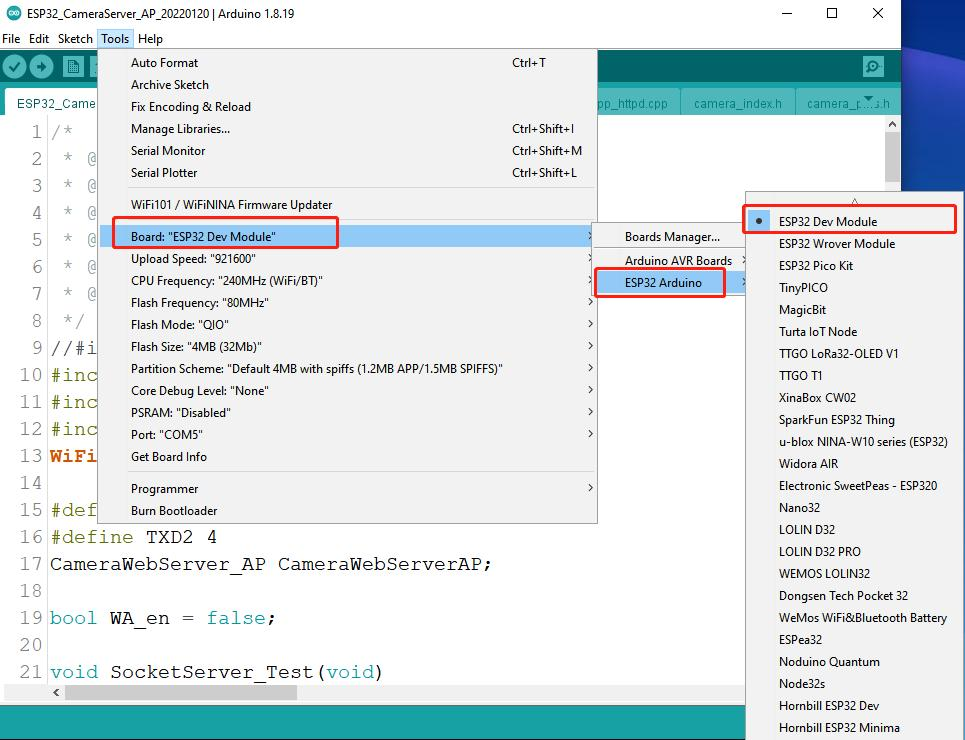Choose Fix Encoding & Reload
The width and height of the screenshot is (965, 740).
(348, 107)
